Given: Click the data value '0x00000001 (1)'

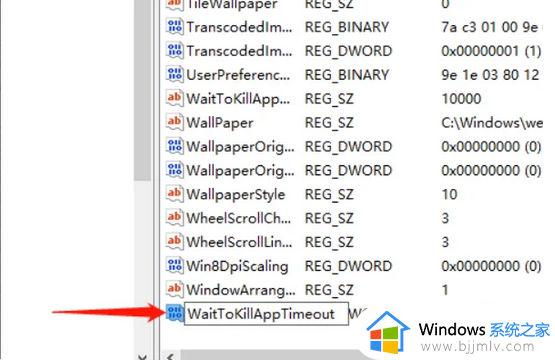Looking at the screenshot, I should [x=491, y=51].
